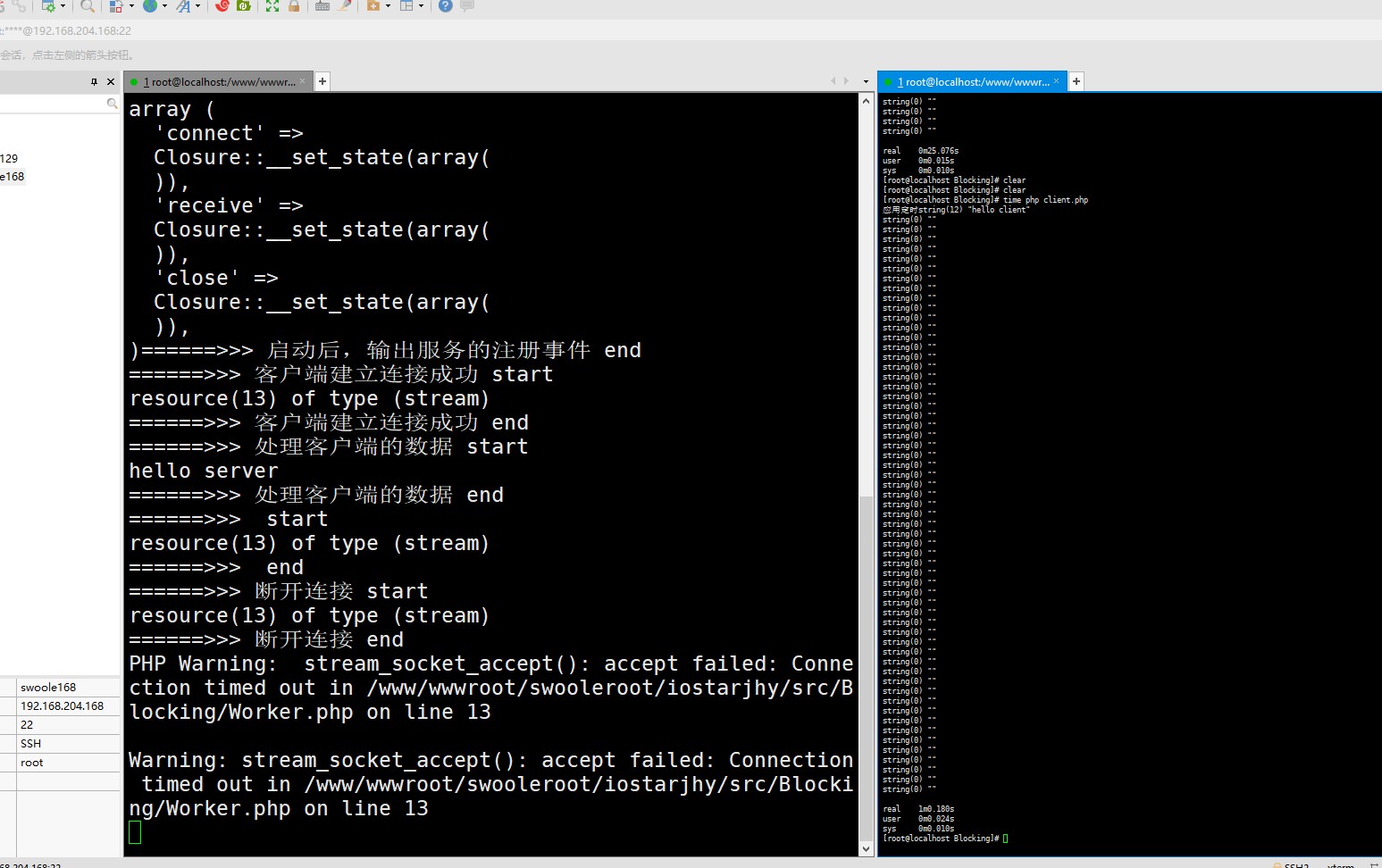
Task: Click the 'ng/Worker.php on line 13' line
Action: pyautogui.click(x=279, y=808)
